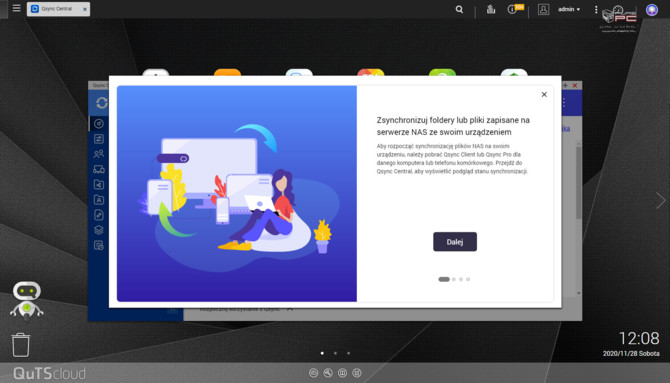This screenshot has height=383, width=670.
Task: Expand the admin account dropdown
Action: [569, 9]
